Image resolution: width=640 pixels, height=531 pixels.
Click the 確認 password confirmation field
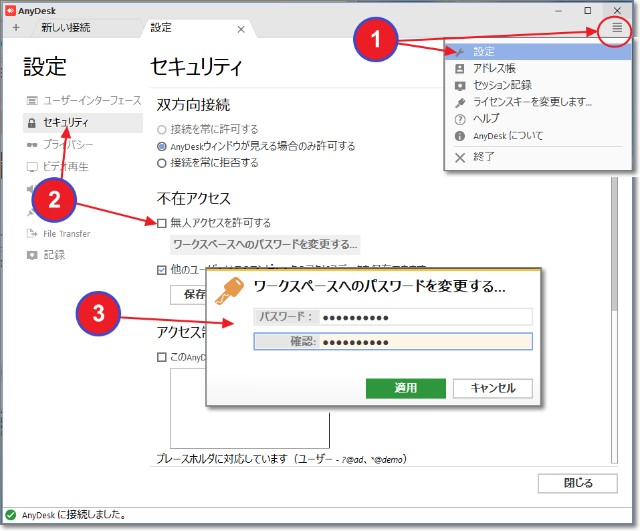coord(425,341)
